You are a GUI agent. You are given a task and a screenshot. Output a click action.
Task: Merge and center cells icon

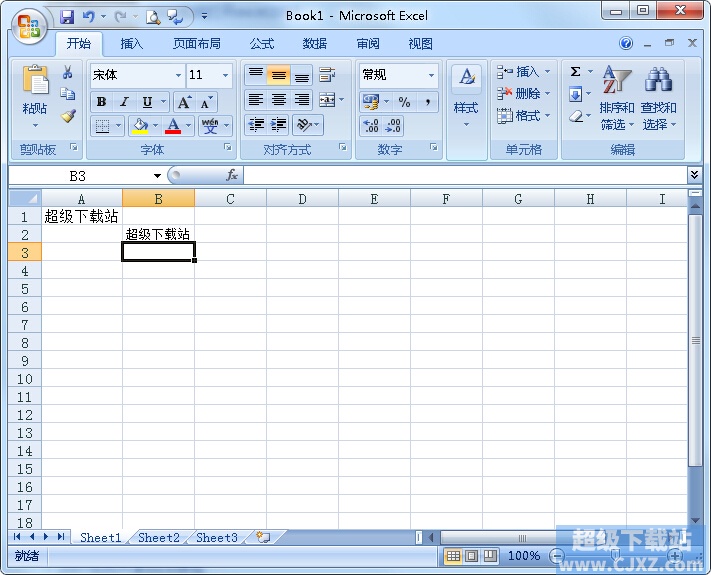[x=327, y=100]
